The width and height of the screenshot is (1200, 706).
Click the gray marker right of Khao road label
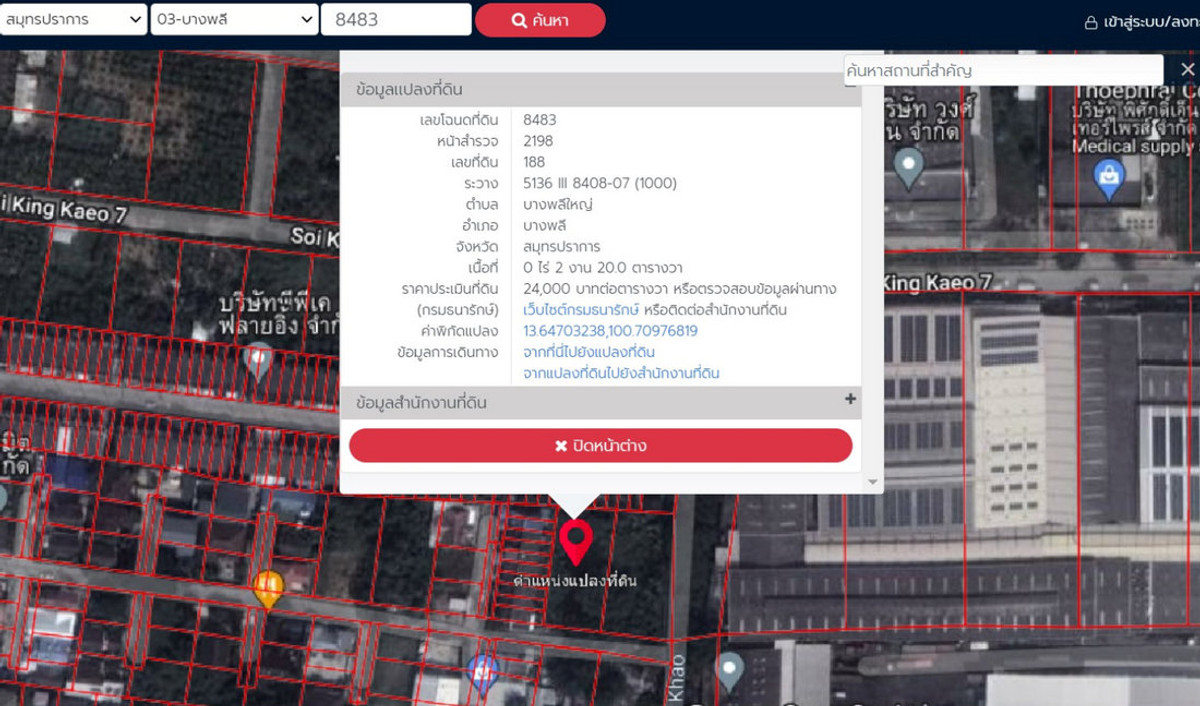(x=730, y=669)
